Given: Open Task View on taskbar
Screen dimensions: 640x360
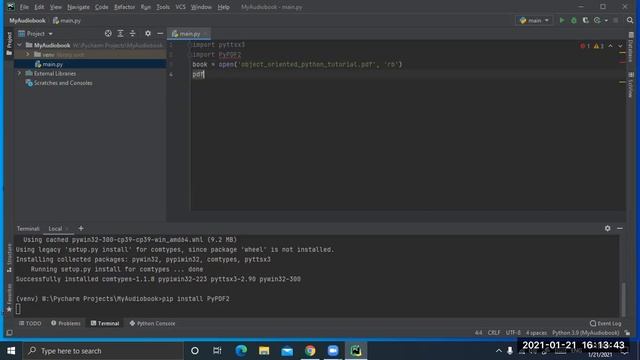Looking at the screenshot, I should tap(217, 351).
